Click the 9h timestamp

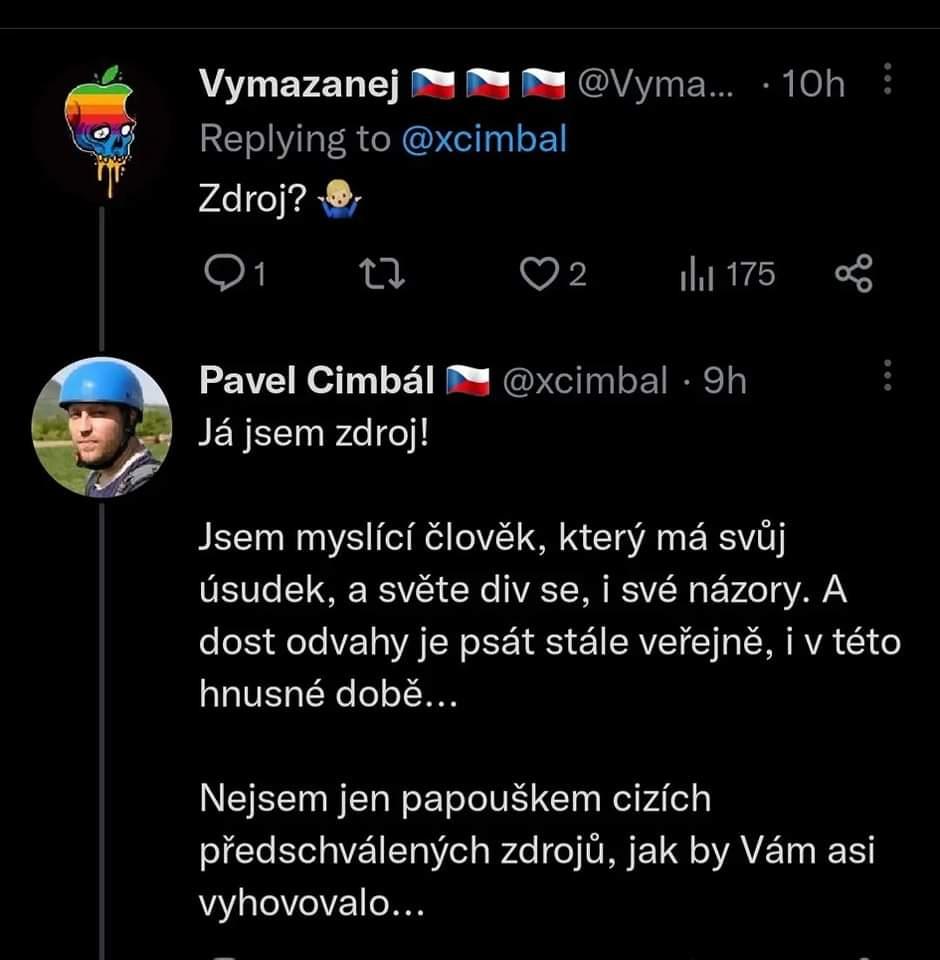(x=725, y=381)
